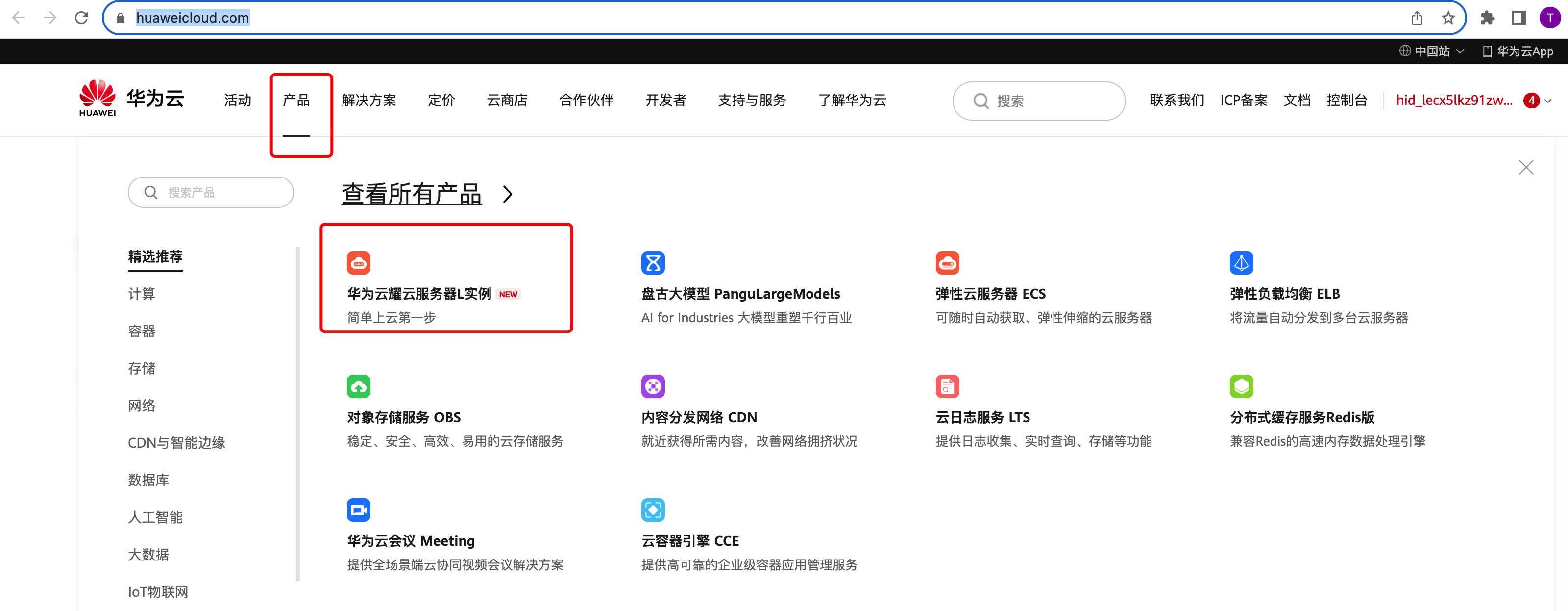Open the 联系我们 link
Screen dimensions: 1568x611
[x=1177, y=101]
